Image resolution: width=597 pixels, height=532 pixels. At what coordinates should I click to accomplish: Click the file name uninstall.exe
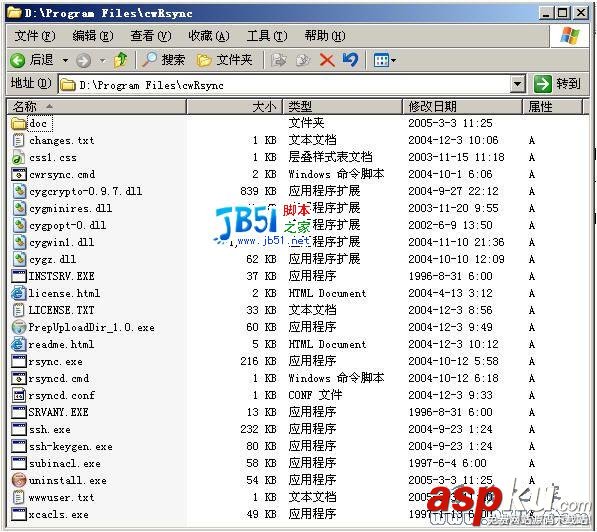[x=67, y=480]
